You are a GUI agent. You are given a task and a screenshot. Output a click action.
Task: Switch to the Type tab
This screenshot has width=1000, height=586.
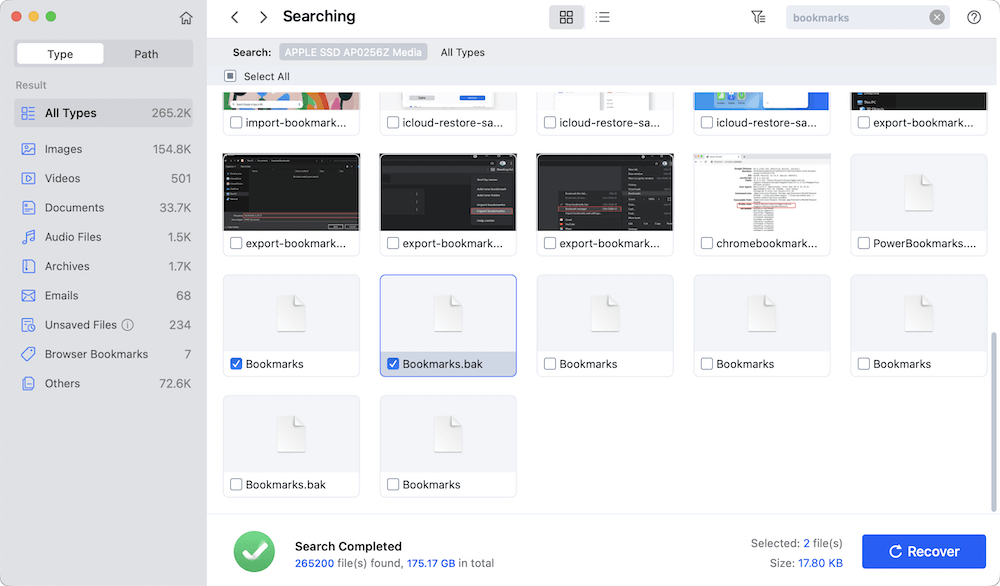click(x=59, y=53)
